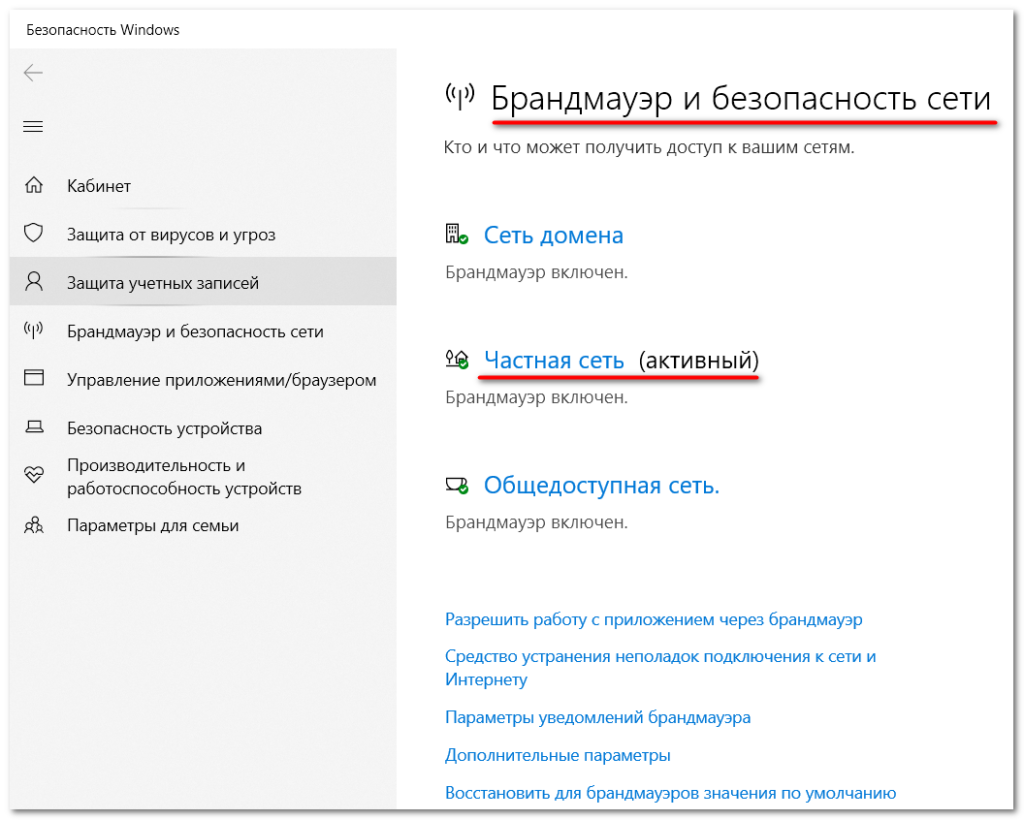Click the window icon for app/browser control
The width and height of the screenshot is (1024, 820).
34,377
